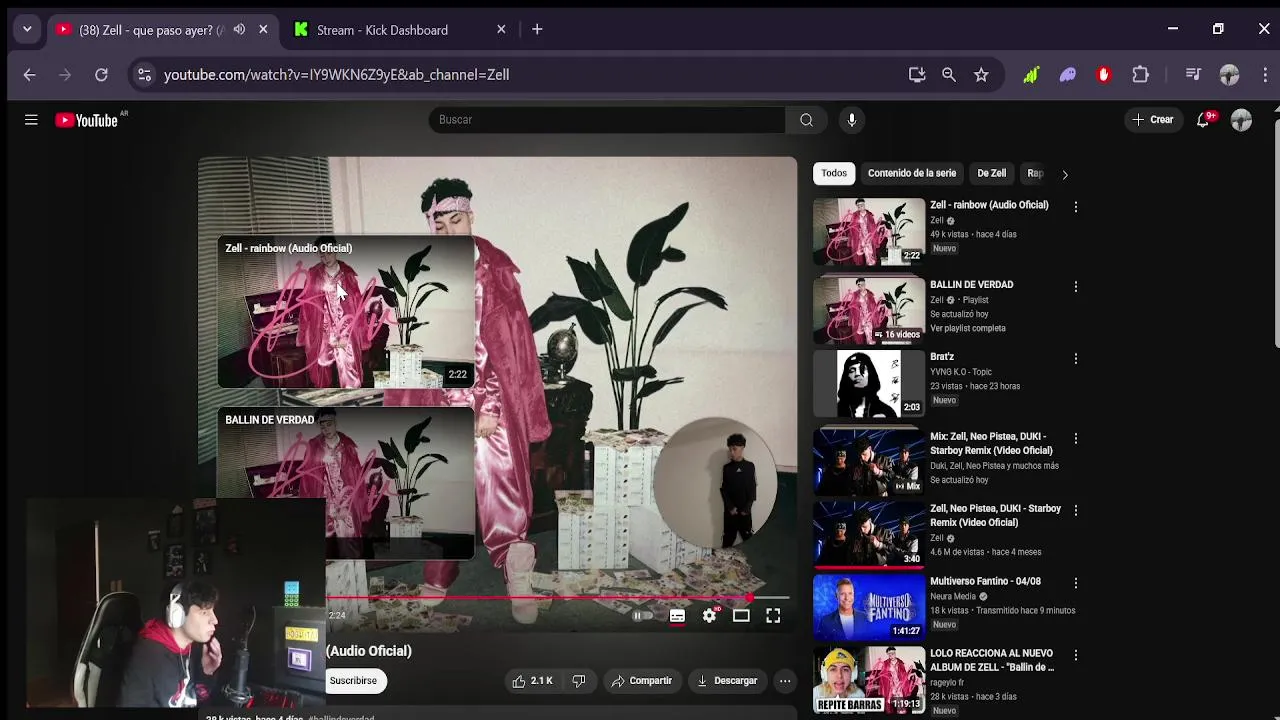Click the circular channel avatar endscreen element

tap(716, 482)
